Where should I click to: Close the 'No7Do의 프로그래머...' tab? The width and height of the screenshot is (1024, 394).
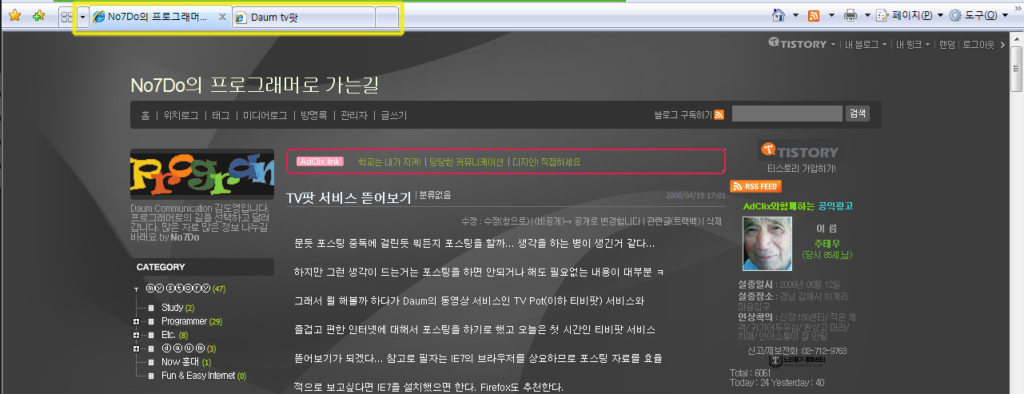point(222,18)
